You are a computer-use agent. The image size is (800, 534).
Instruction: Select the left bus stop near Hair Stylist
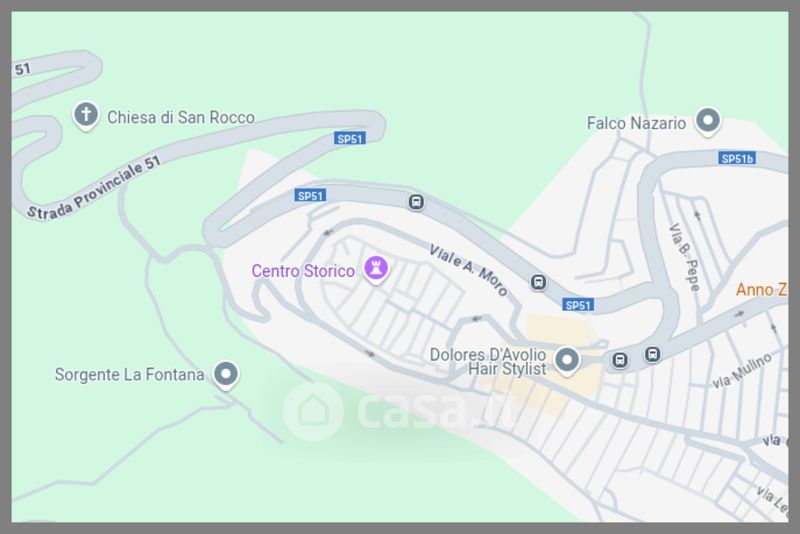coord(620,360)
